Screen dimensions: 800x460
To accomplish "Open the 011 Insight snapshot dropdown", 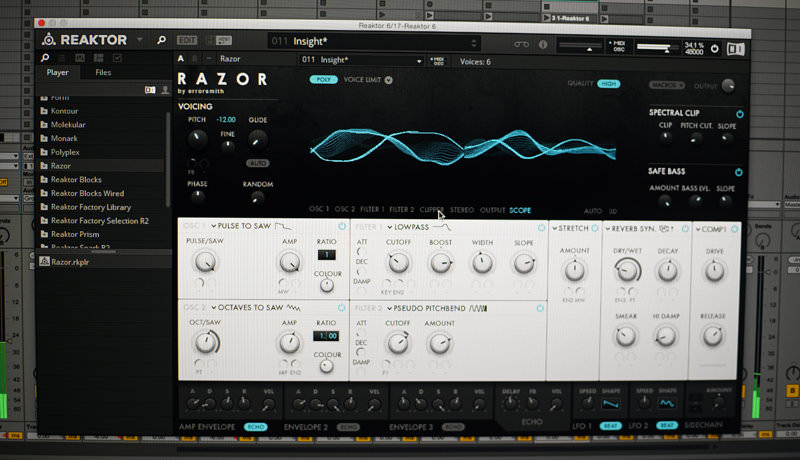I will coord(419,61).
